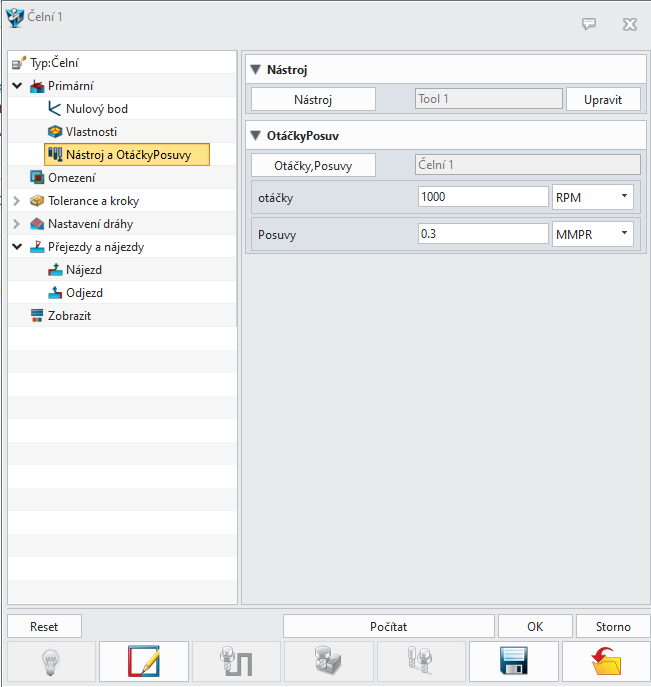Image resolution: width=651 pixels, height=687 pixels.
Task: Select Nájezd tree item
Action: (x=84, y=270)
